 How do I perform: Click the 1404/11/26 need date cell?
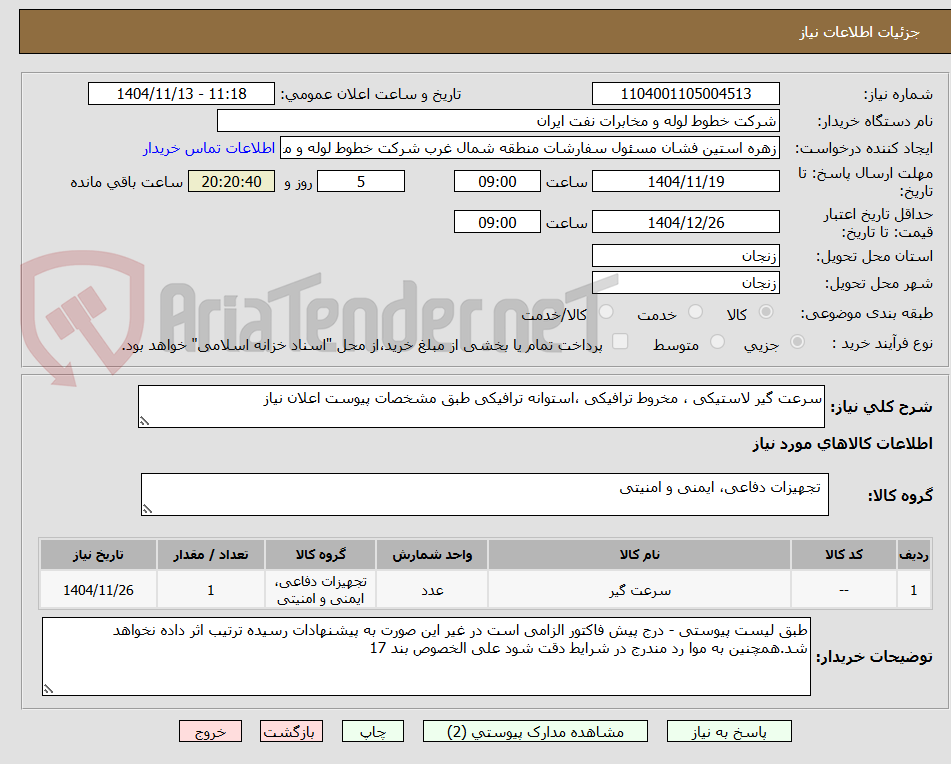click(98, 590)
